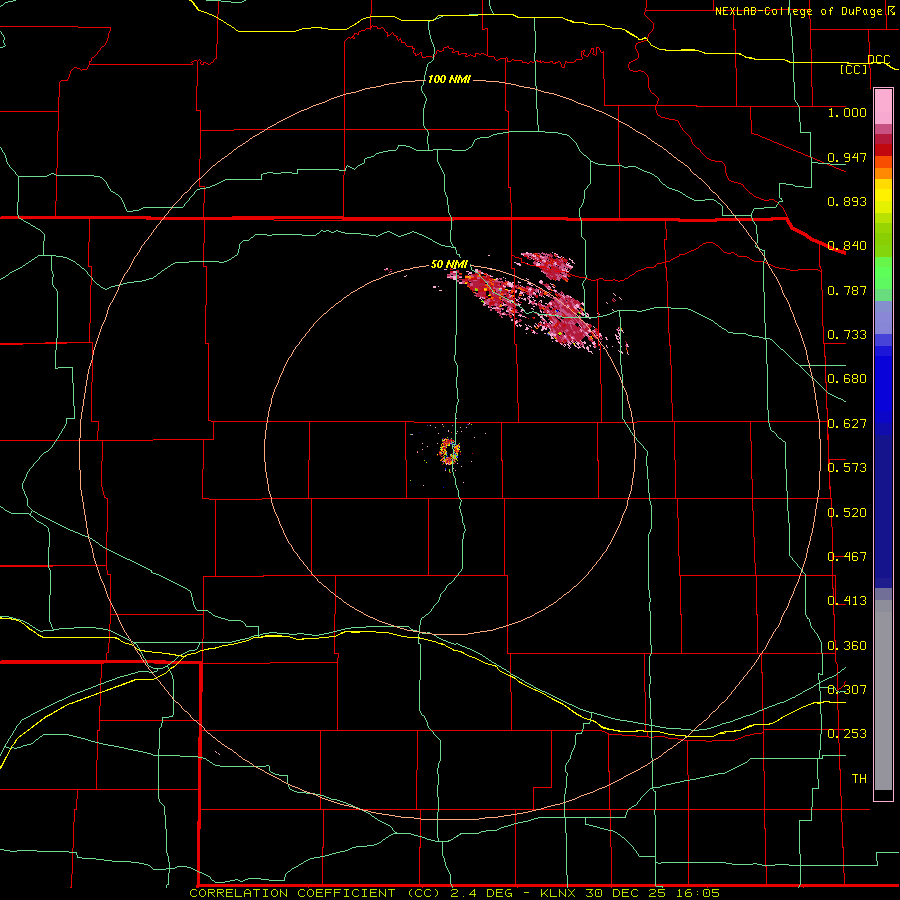
Task: Pick the light pink segment atop color bar
Action: point(883,107)
